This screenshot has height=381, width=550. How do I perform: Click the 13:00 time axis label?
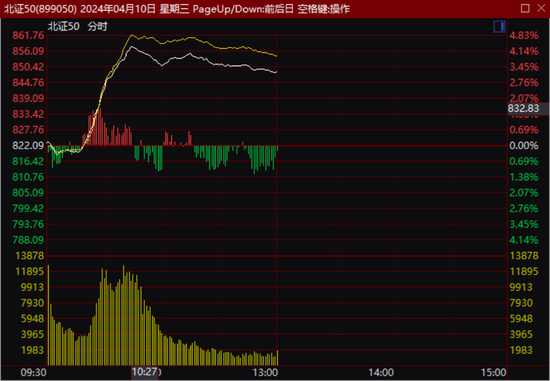pyautogui.click(x=265, y=372)
